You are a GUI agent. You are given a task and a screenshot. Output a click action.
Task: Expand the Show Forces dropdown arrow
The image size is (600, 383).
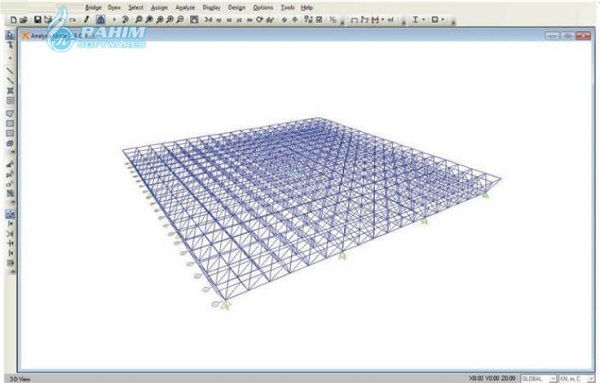tap(383, 20)
